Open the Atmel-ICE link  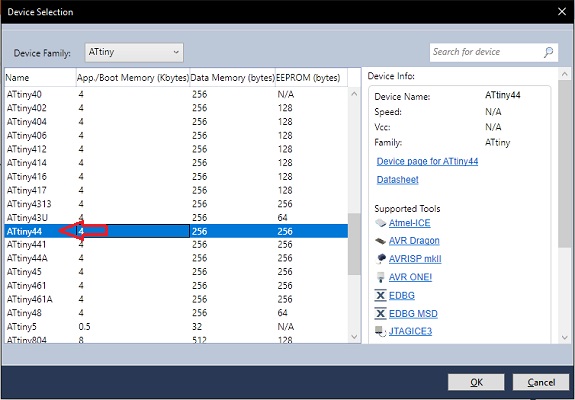click(x=410, y=223)
